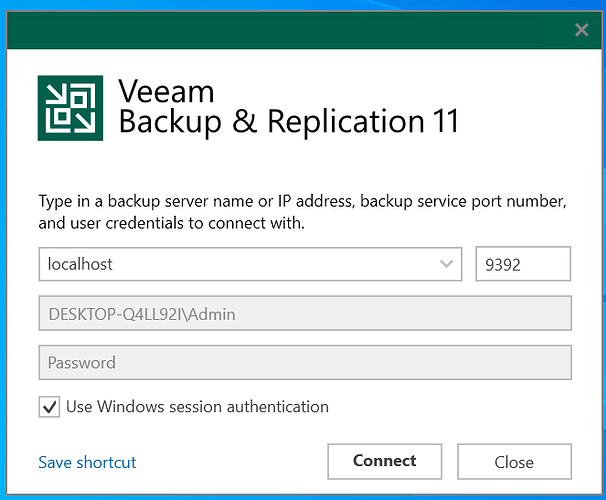The image size is (606, 500).
Task: Click the 'Backup & Replication 11' heading text
Action: (288, 122)
